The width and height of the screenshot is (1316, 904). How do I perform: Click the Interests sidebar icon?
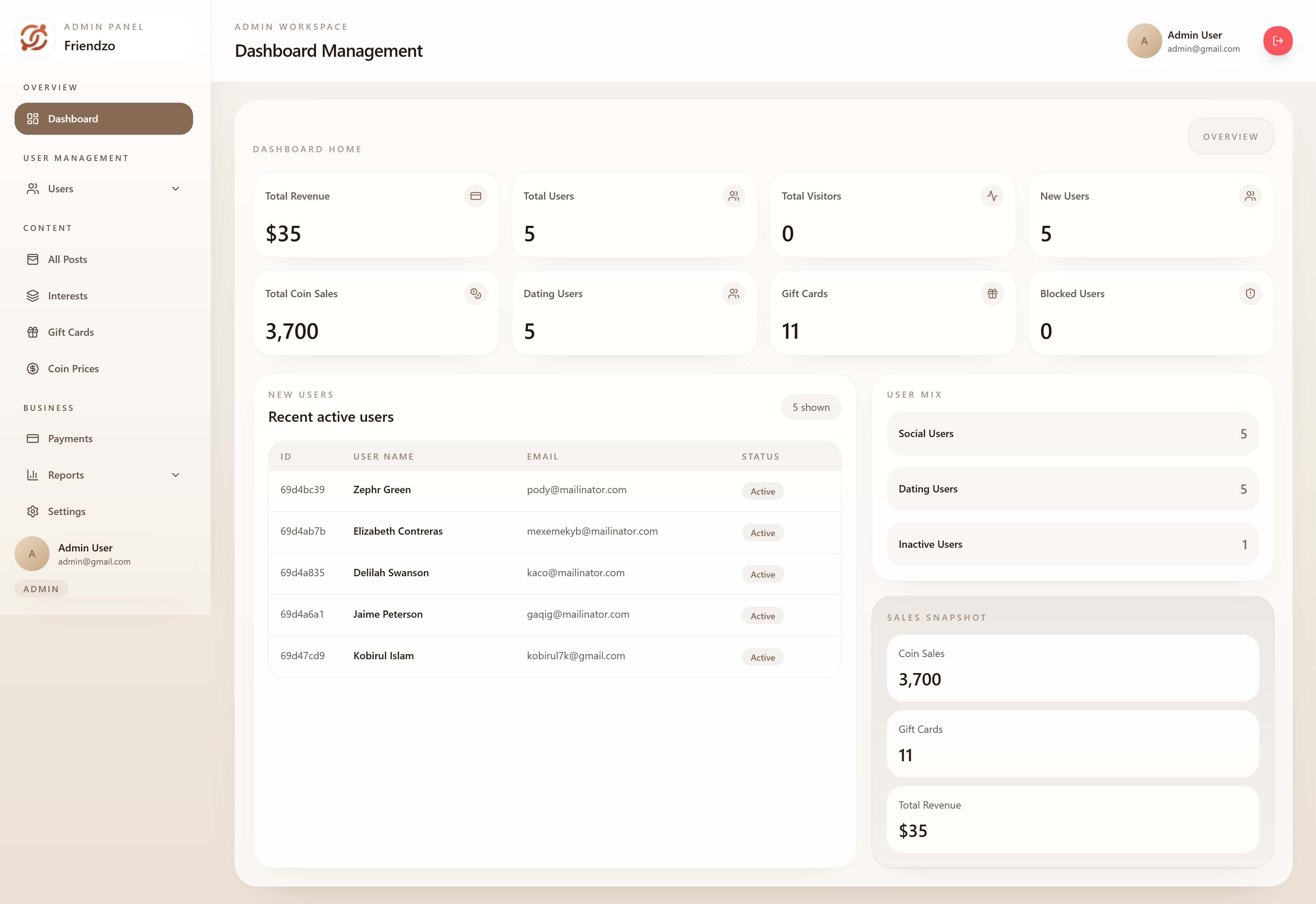[32, 296]
